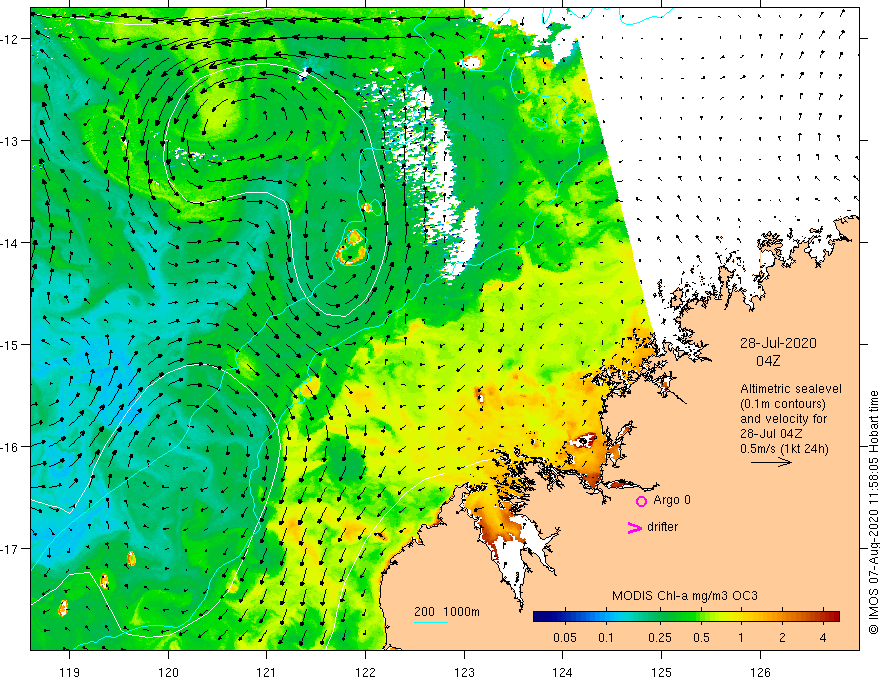The width and height of the screenshot is (880, 680).
Task: Click the latitude label -12
Action: pos(9,39)
